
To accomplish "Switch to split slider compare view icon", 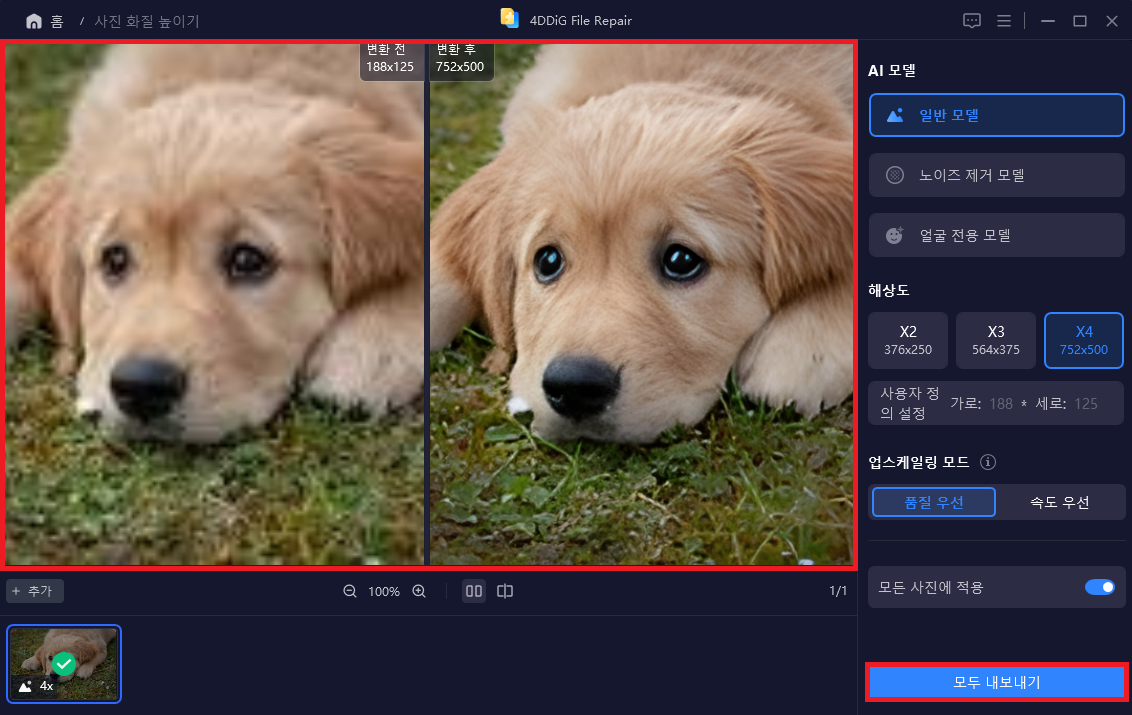I will pyautogui.click(x=505, y=592).
